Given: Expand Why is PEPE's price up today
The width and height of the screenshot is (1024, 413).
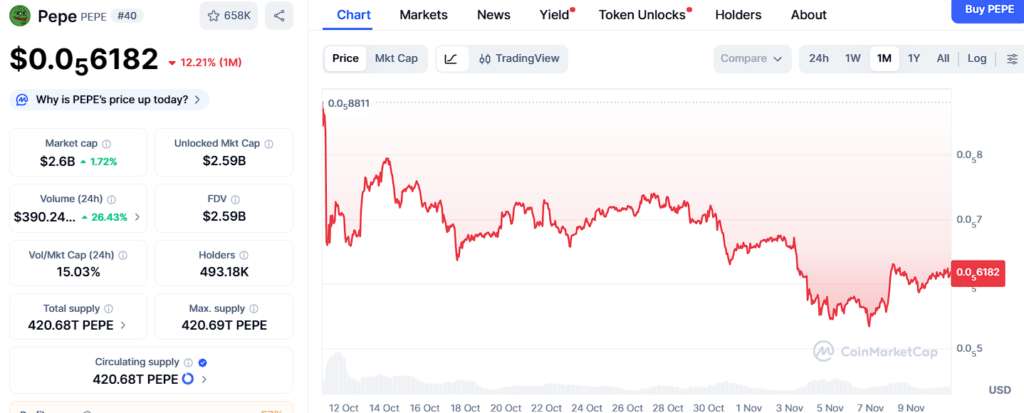Looking at the screenshot, I should pyautogui.click(x=108, y=99).
